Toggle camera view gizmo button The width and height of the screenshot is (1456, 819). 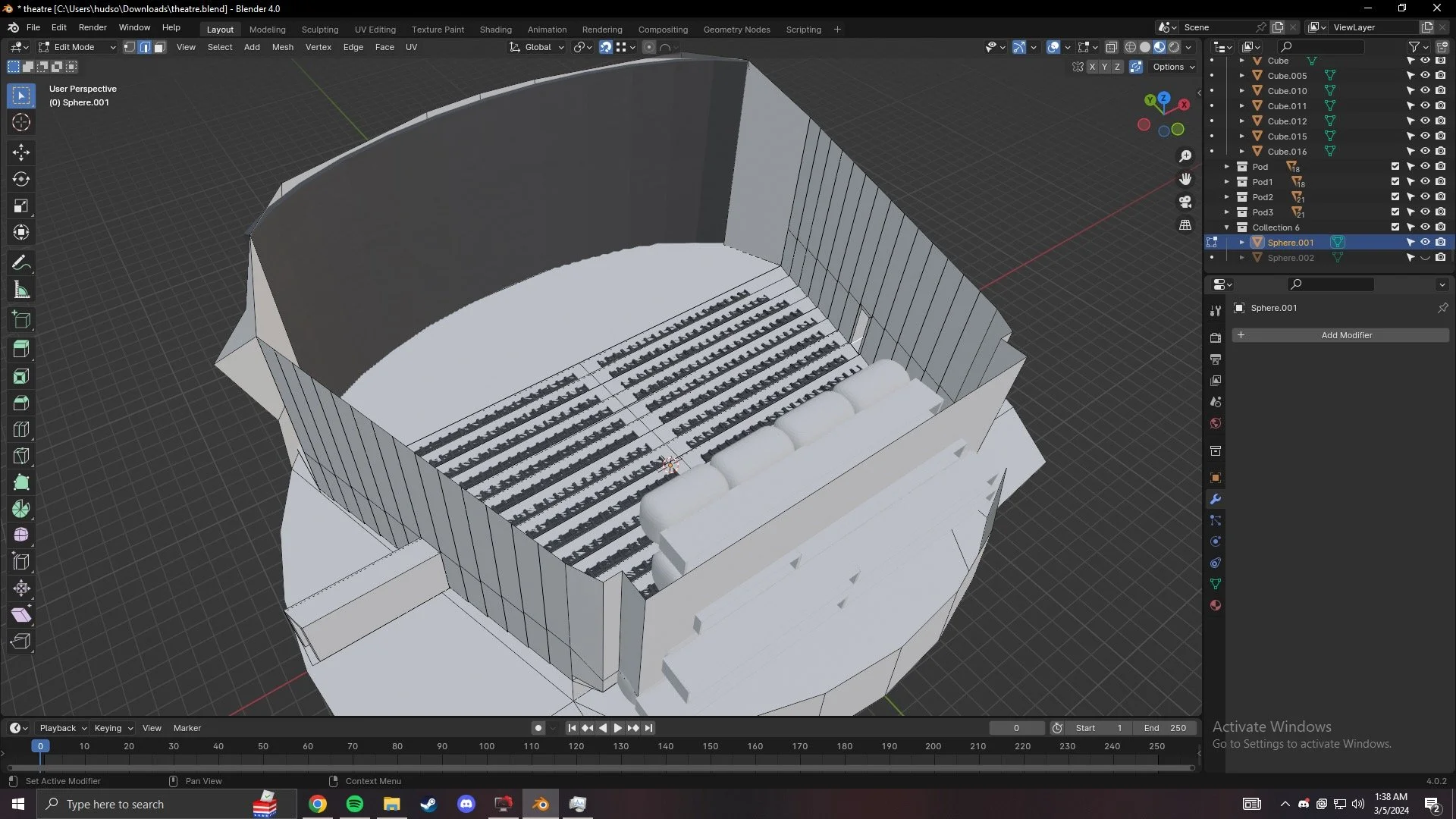1185,202
